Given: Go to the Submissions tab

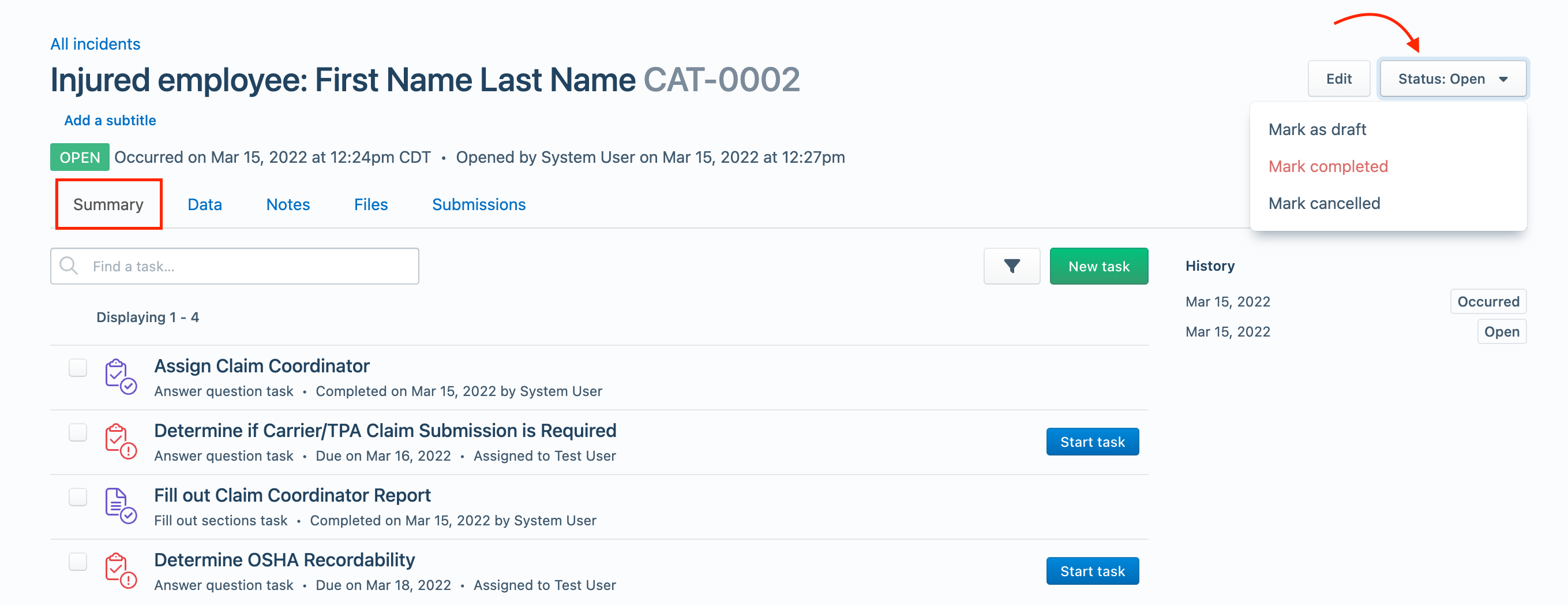Looking at the screenshot, I should [478, 204].
